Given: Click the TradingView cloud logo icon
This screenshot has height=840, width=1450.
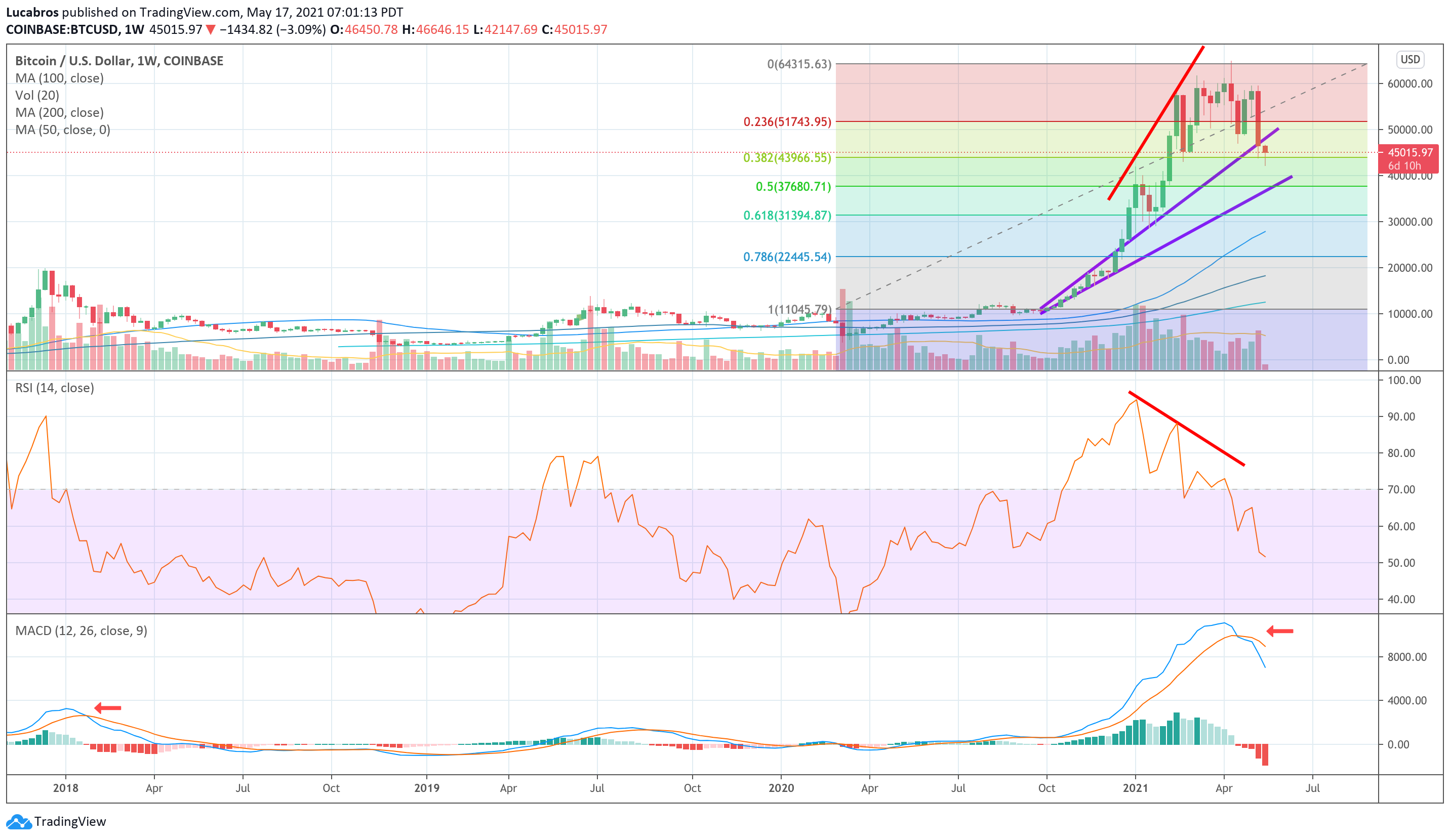Looking at the screenshot, I should 19,822.
